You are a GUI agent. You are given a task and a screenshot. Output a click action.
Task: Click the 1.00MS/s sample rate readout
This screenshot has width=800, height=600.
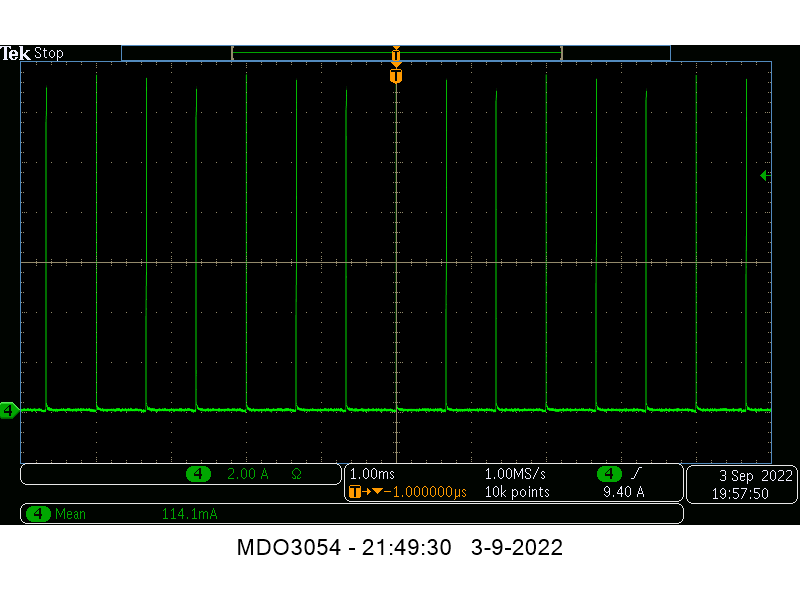[517, 474]
